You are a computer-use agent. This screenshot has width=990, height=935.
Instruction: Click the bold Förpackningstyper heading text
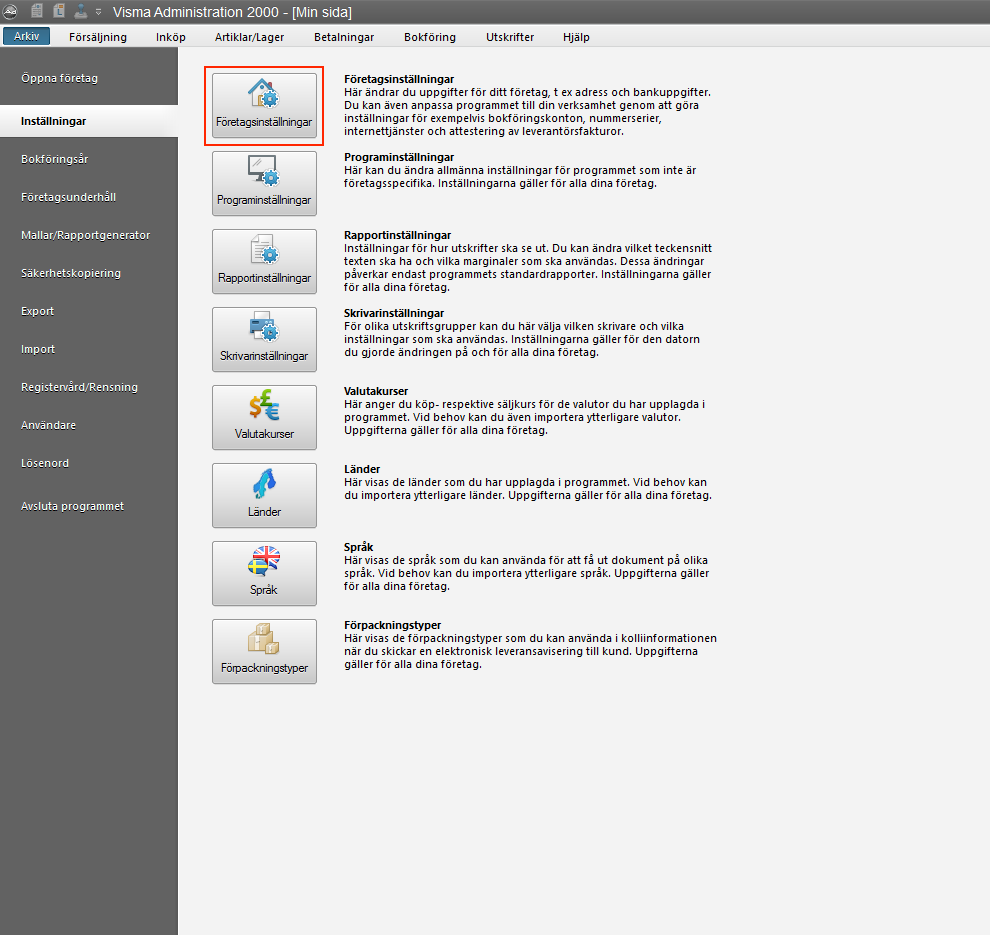[x=393, y=625]
